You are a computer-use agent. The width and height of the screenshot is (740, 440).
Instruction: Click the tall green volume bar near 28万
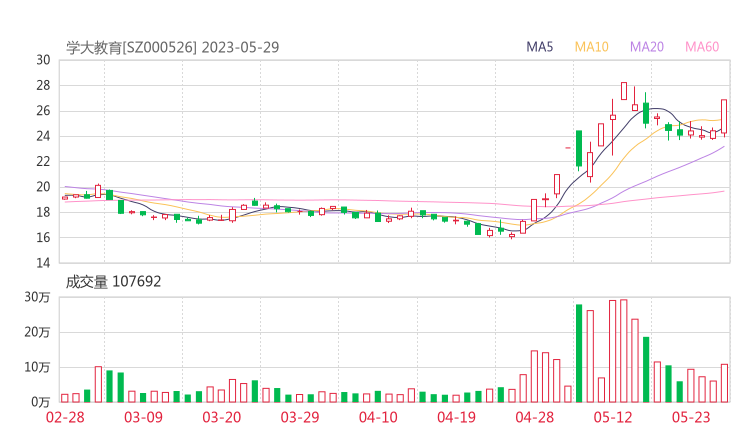[579, 354]
